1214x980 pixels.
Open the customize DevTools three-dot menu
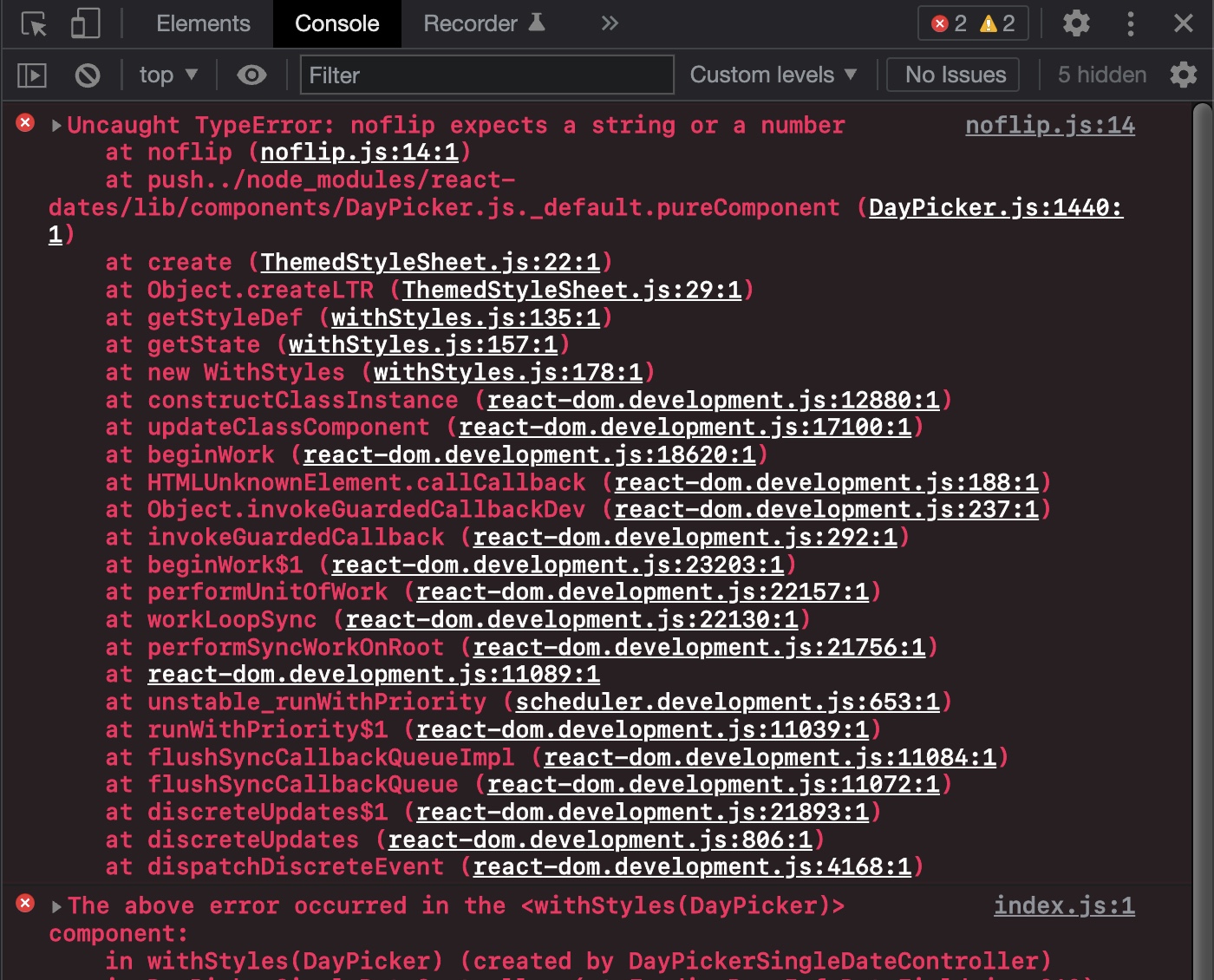[1130, 23]
